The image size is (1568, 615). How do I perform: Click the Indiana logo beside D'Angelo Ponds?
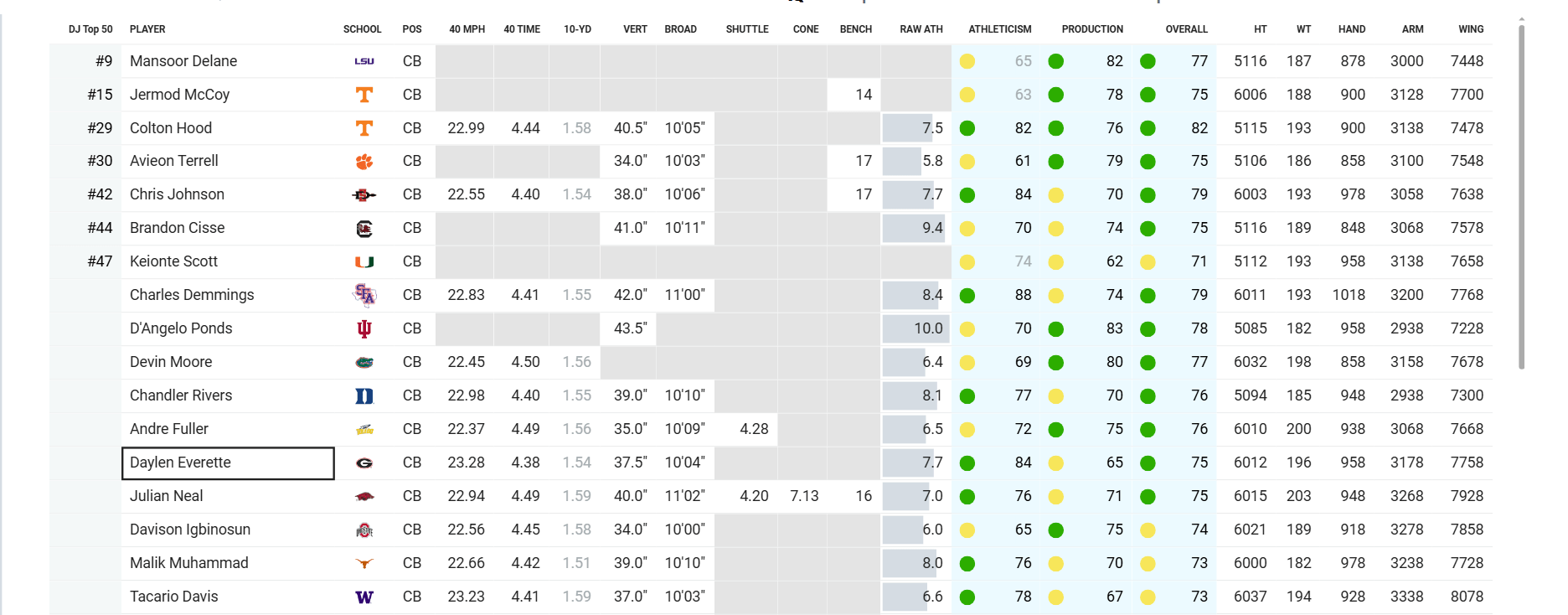pos(364,329)
